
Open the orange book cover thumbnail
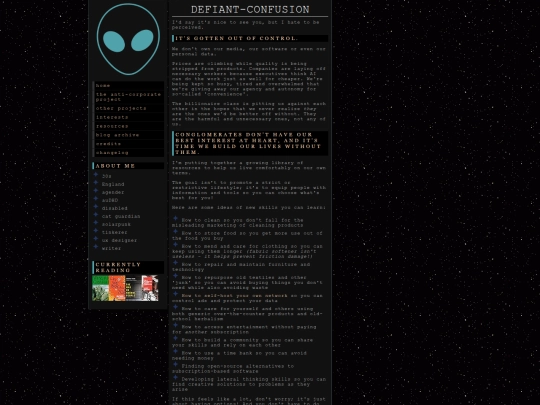(117, 288)
